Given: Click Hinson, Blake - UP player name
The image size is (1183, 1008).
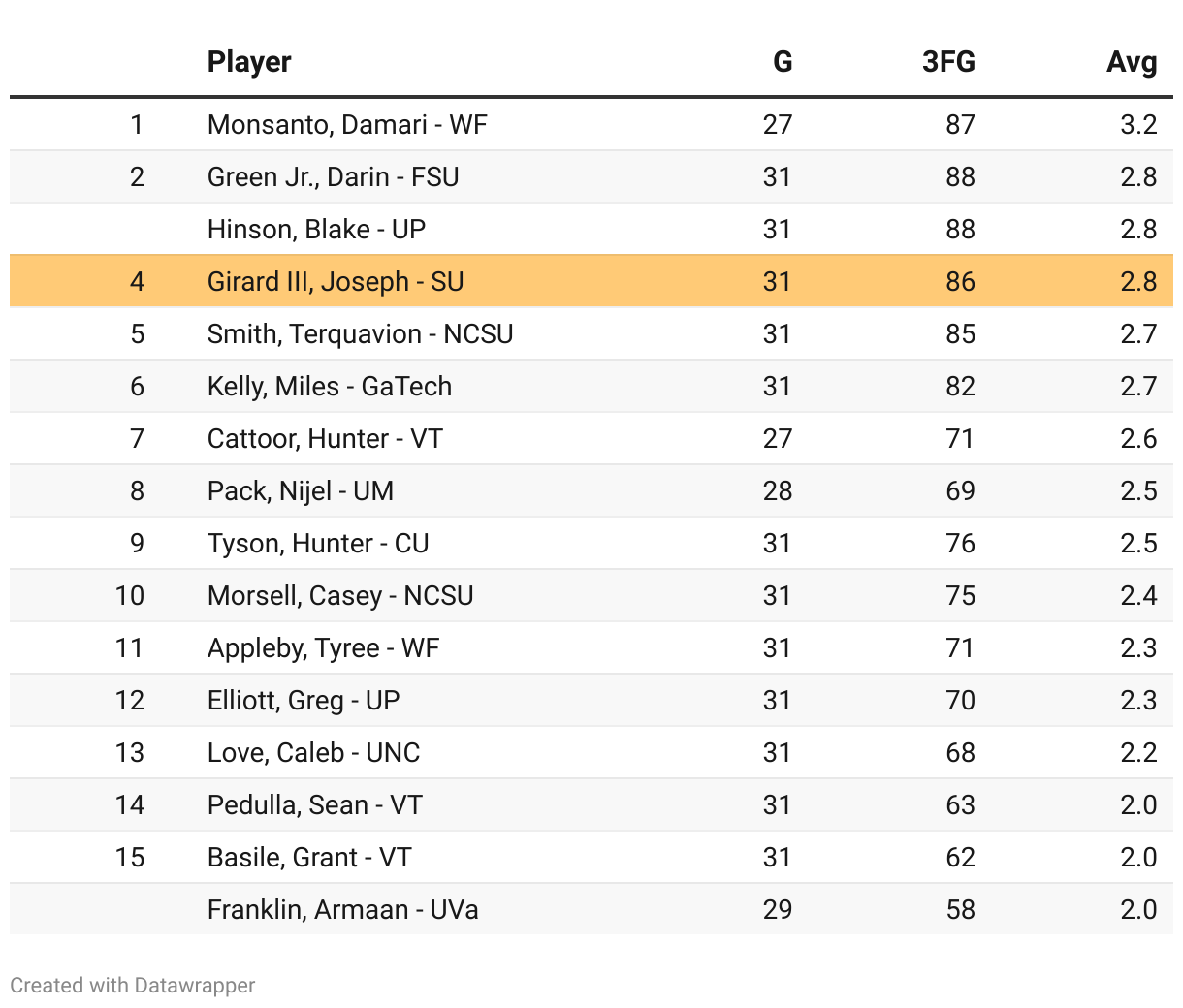Looking at the screenshot, I should (x=316, y=230).
